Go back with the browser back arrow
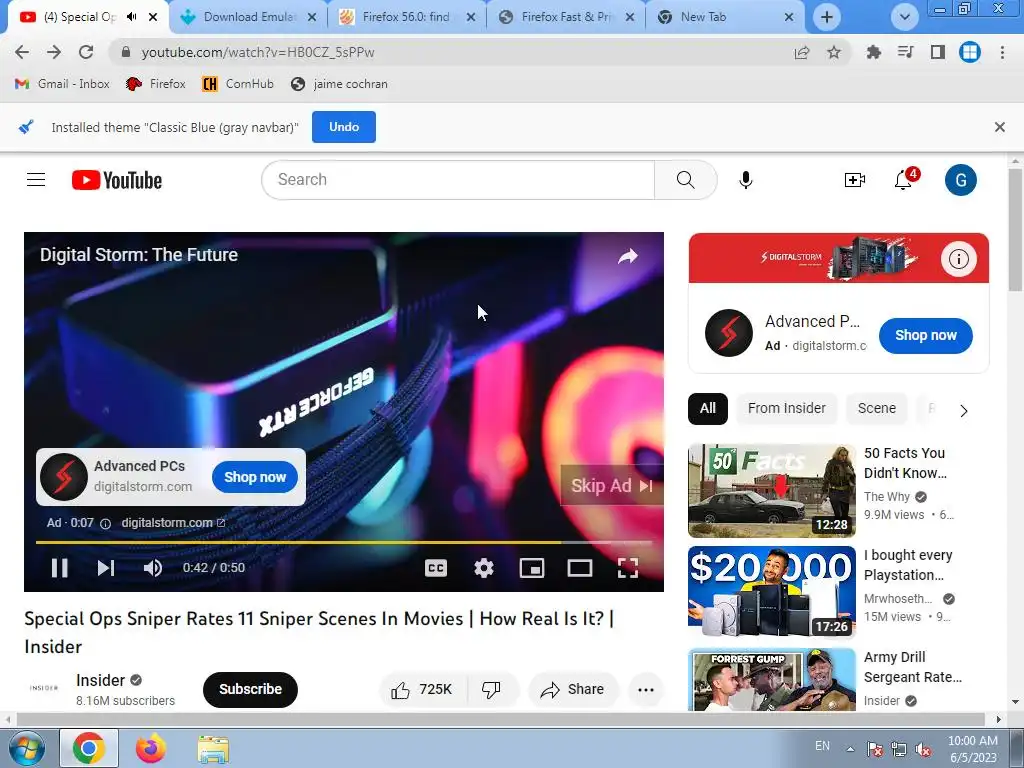 click(x=22, y=52)
